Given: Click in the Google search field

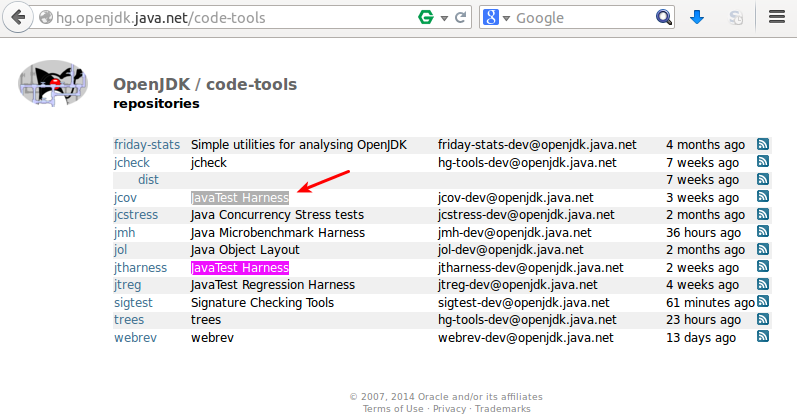Looking at the screenshot, I should 580,18.
